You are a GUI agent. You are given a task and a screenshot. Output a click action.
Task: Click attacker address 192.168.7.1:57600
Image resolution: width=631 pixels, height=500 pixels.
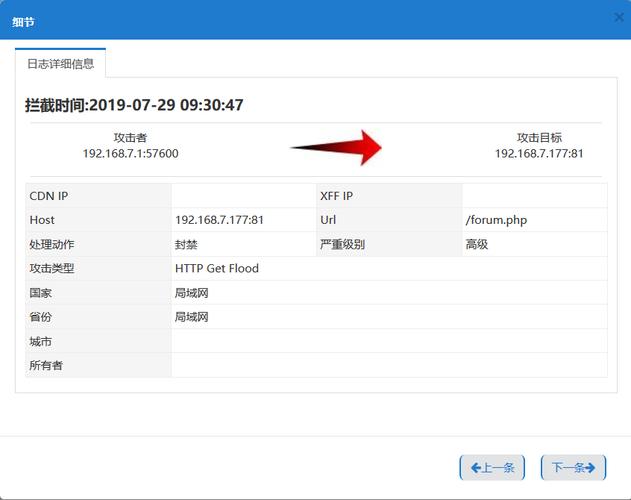(130, 153)
